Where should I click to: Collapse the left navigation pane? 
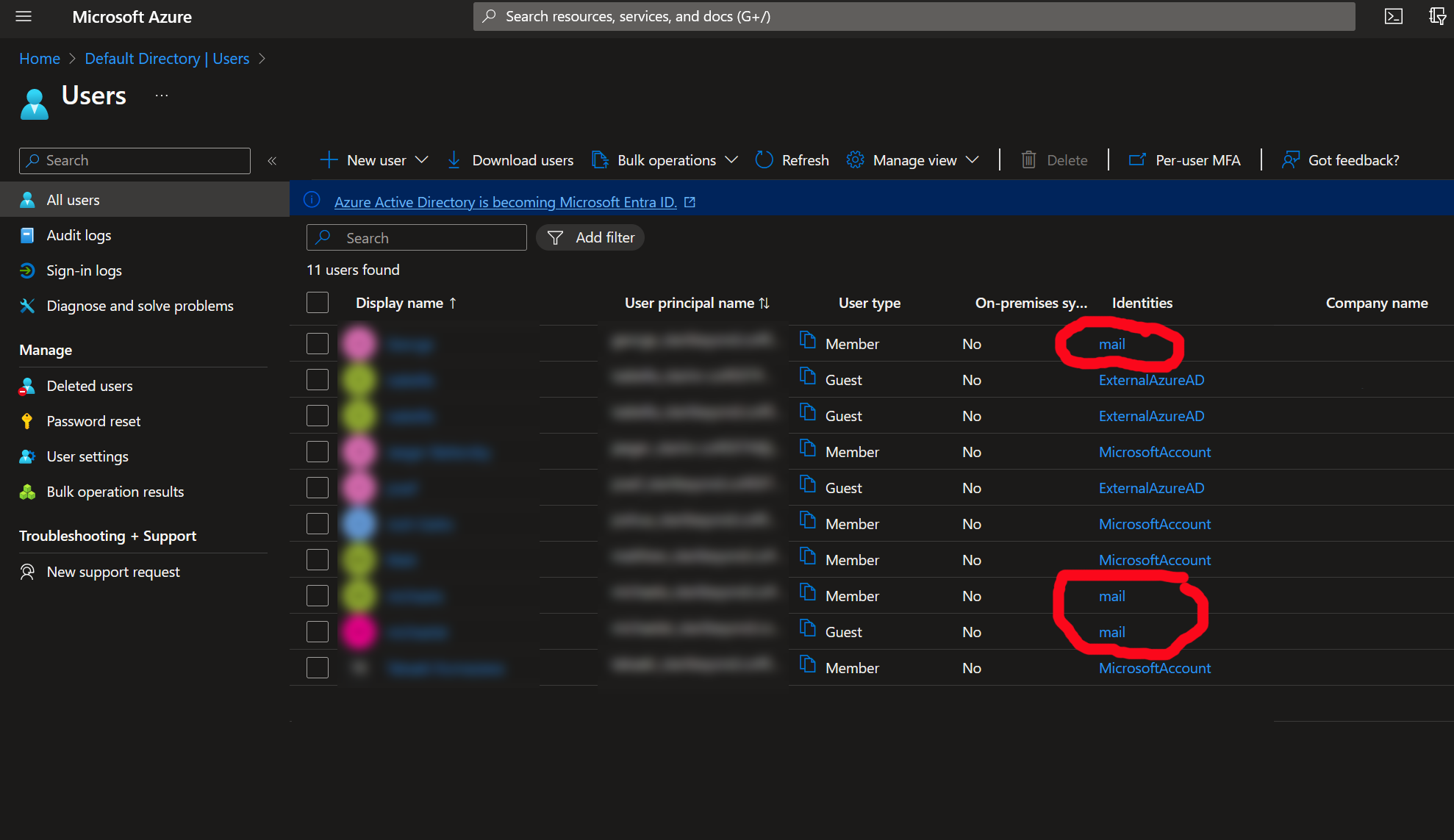point(272,160)
